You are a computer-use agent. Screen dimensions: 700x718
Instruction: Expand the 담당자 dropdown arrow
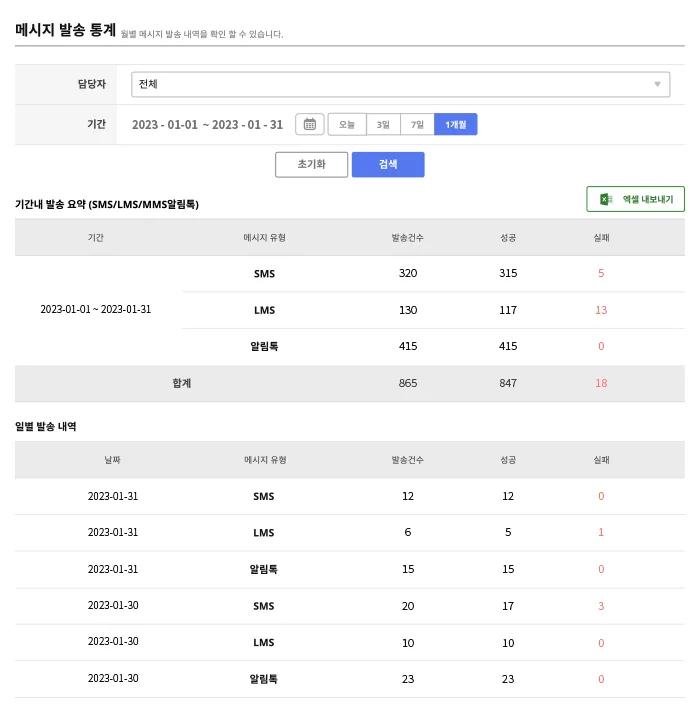tap(657, 85)
